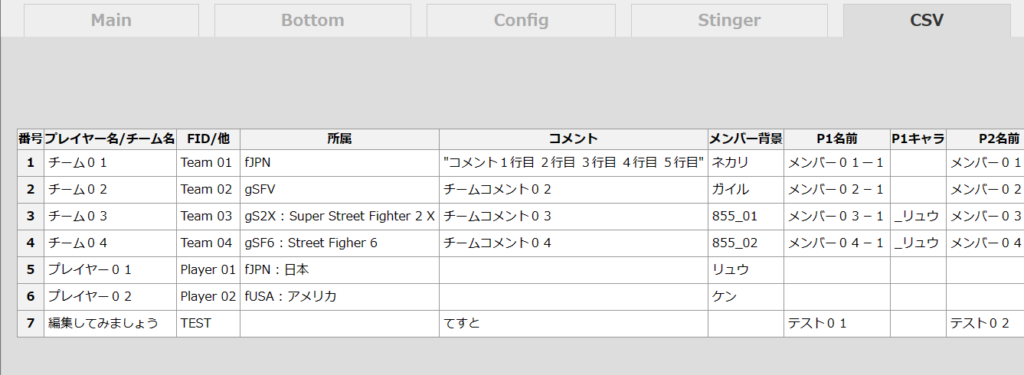Click the テスト０１ P1 name cell
The height and width of the screenshot is (375, 1024).
(x=837, y=323)
